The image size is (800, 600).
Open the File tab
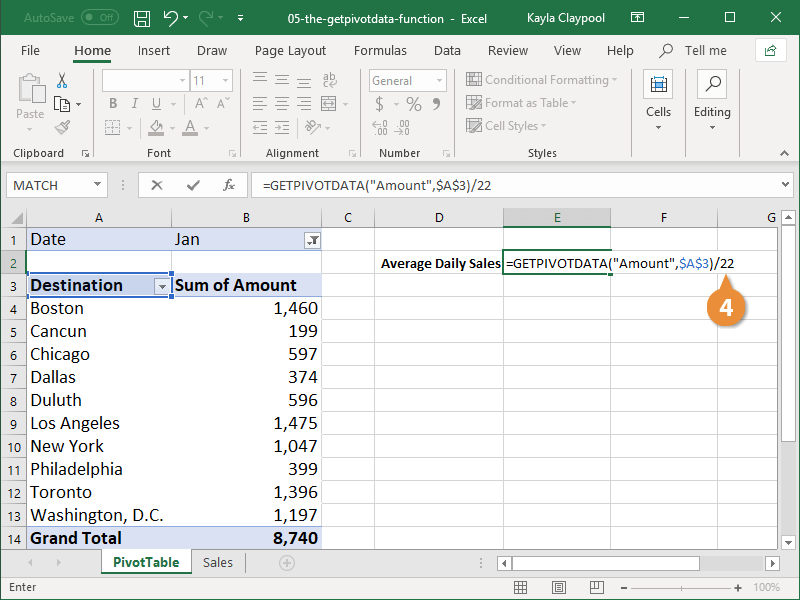click(30, 51)
